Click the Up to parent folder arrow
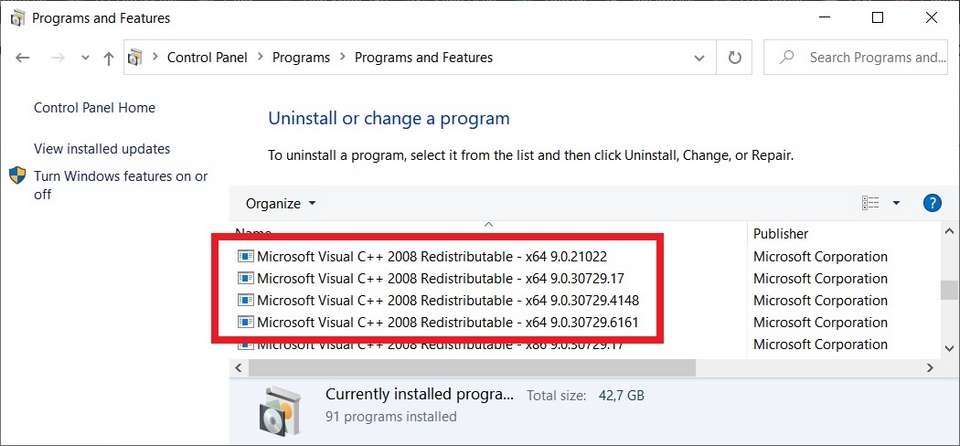This screenshot has width=960, height=446. 109,58
